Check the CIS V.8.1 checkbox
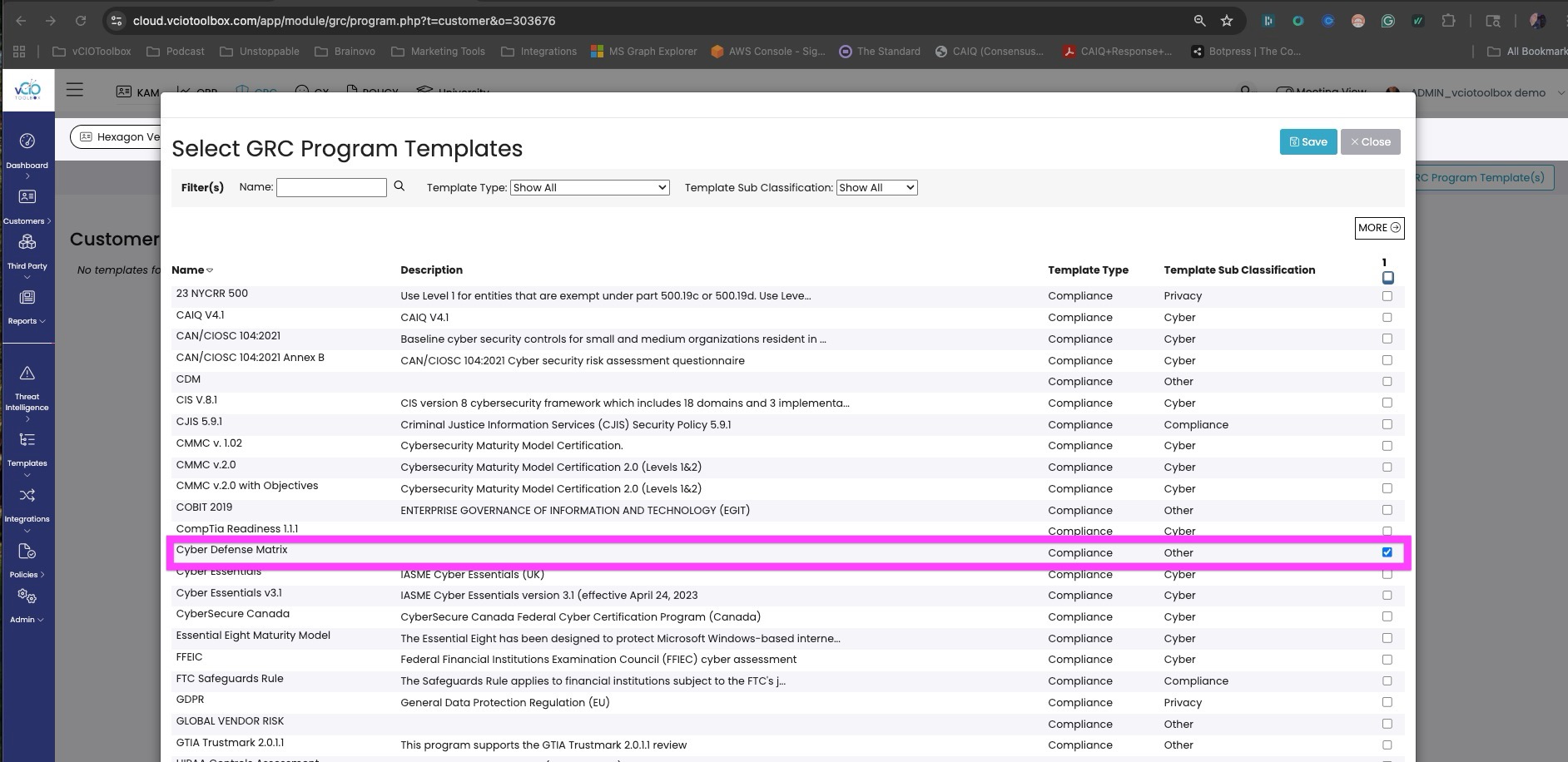The height and width of the screenshot is (762, 1568). [1387, 403]
